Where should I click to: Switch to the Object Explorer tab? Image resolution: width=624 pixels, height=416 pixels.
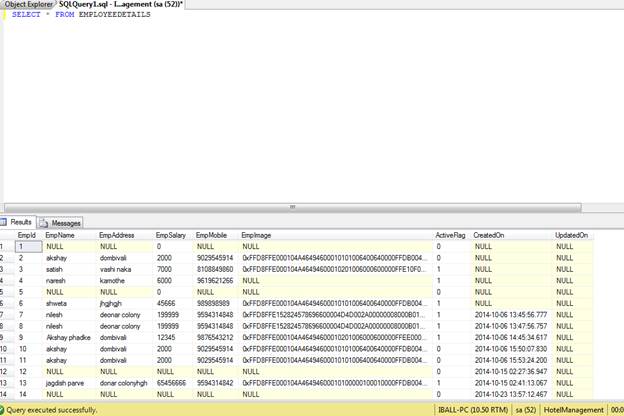[x=28, y=4]
